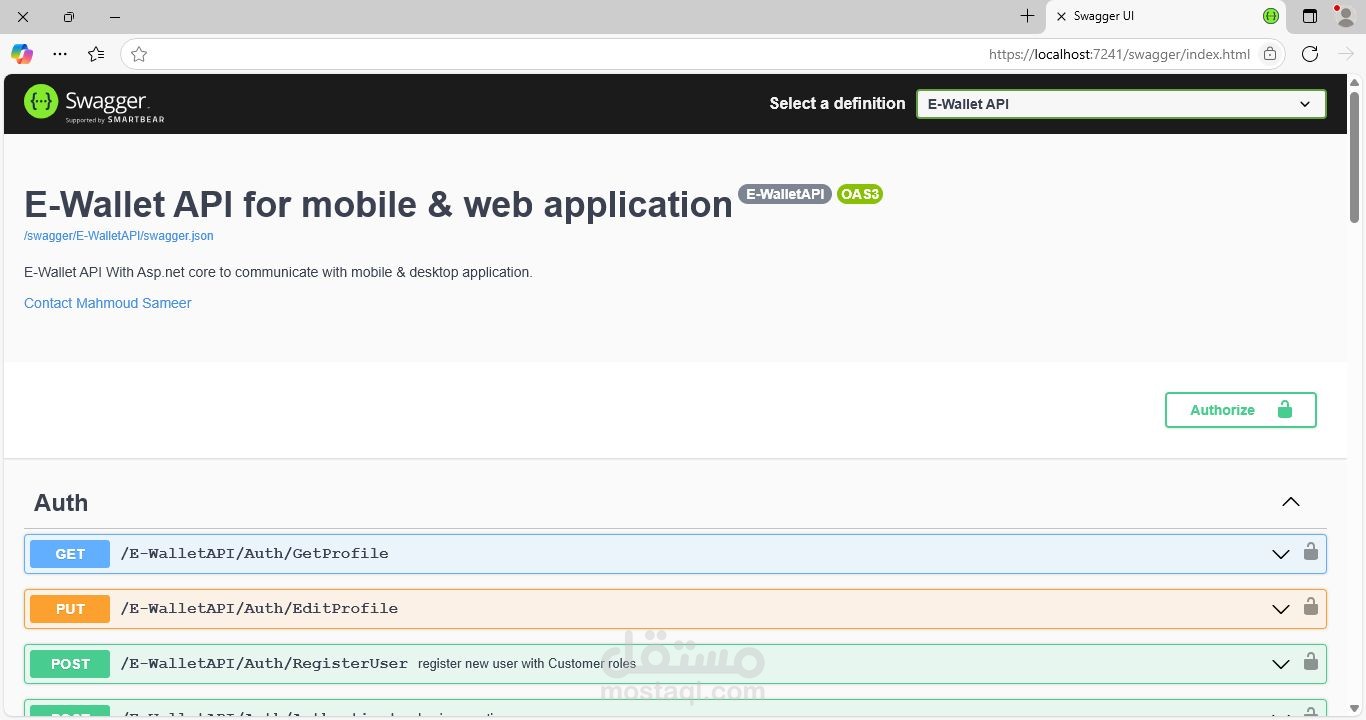Open the E-Wallet API definition dropdown
Screen dimensions: 1366x720
(1305, 103)
